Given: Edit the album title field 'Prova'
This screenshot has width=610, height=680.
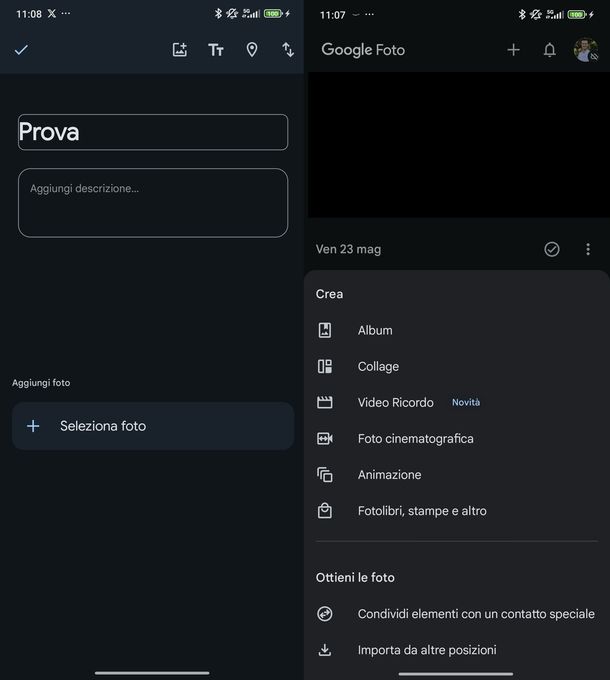Looking at the screenshot, I should pyautogui.click(x=153, y=132).
